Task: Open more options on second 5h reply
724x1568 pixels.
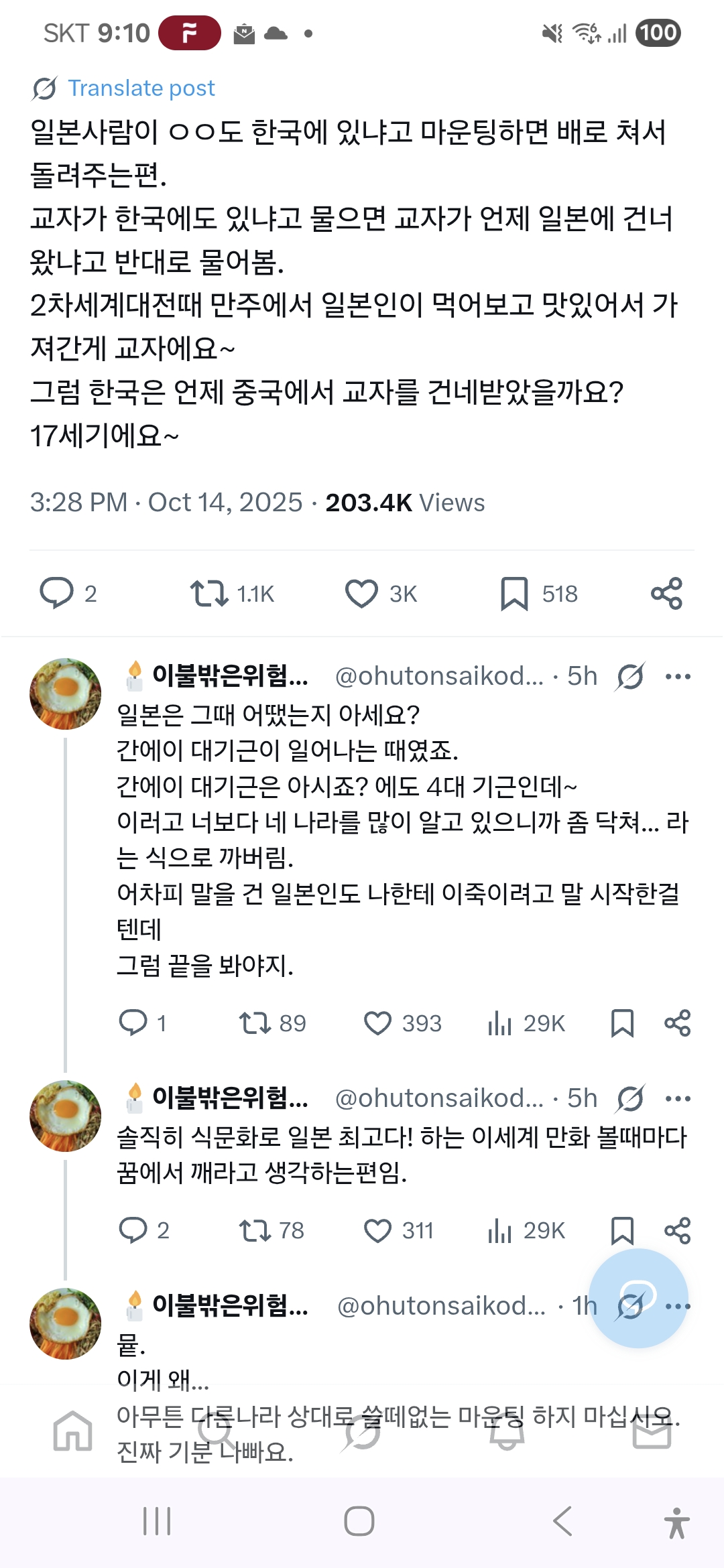Action: click(678, 1098)
